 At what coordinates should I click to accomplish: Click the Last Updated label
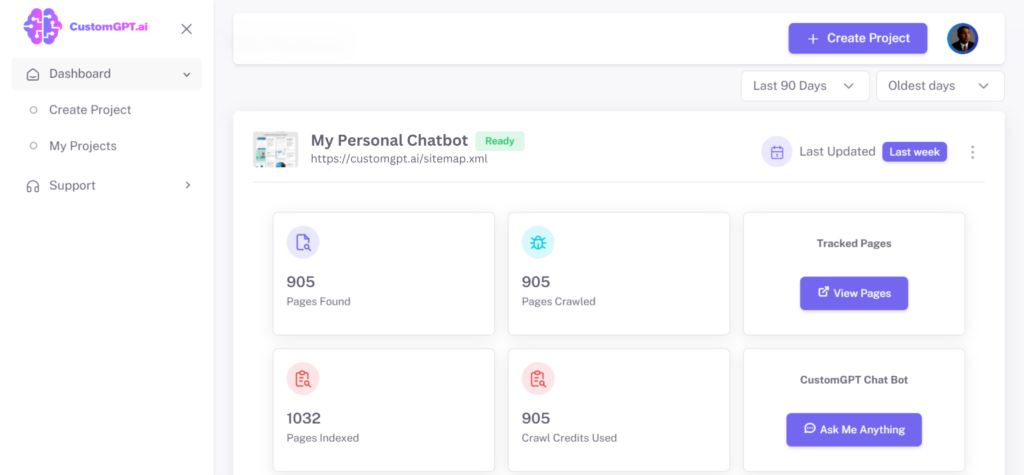click(837, 152)
